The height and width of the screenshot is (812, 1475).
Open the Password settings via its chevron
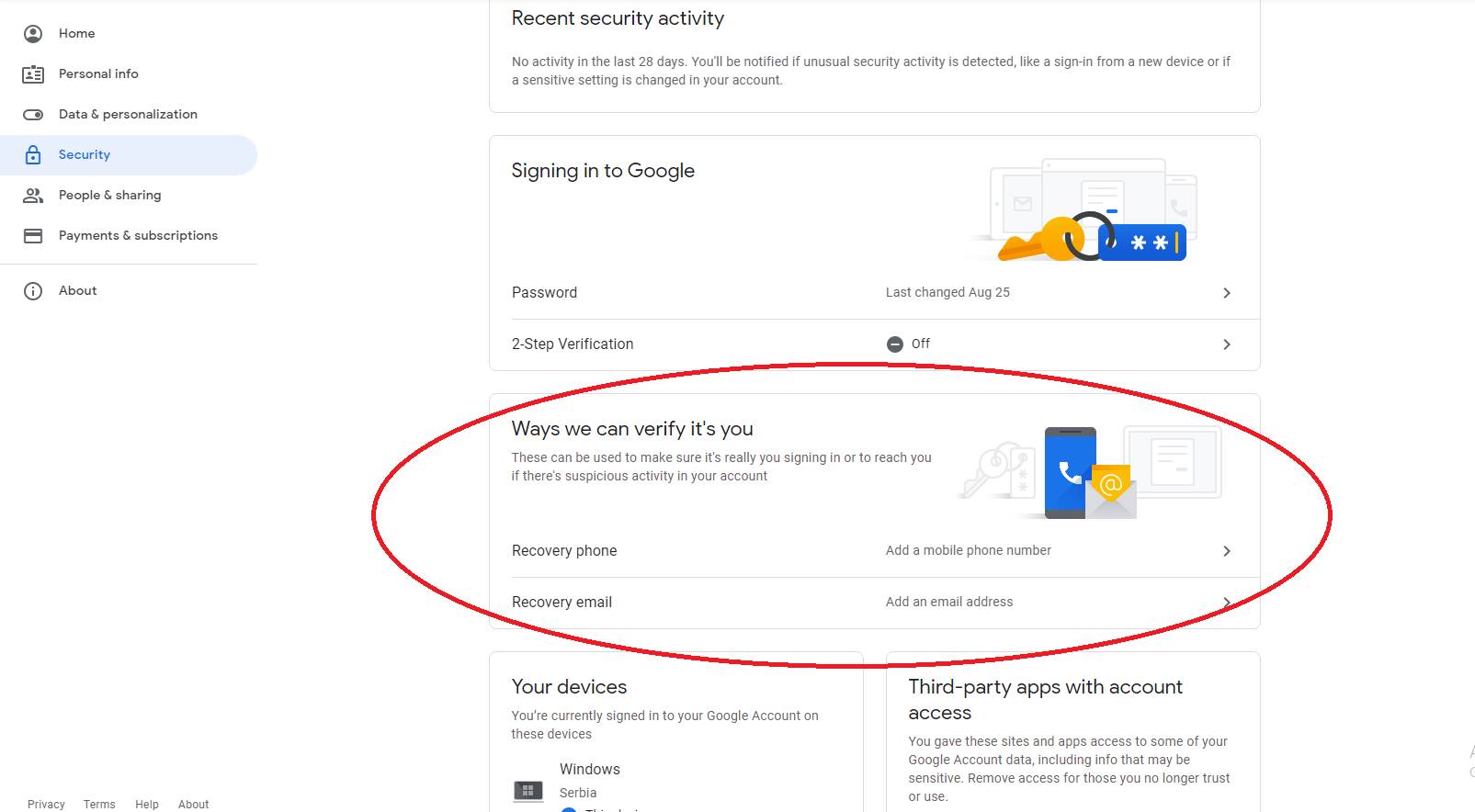click(1226, 292)
